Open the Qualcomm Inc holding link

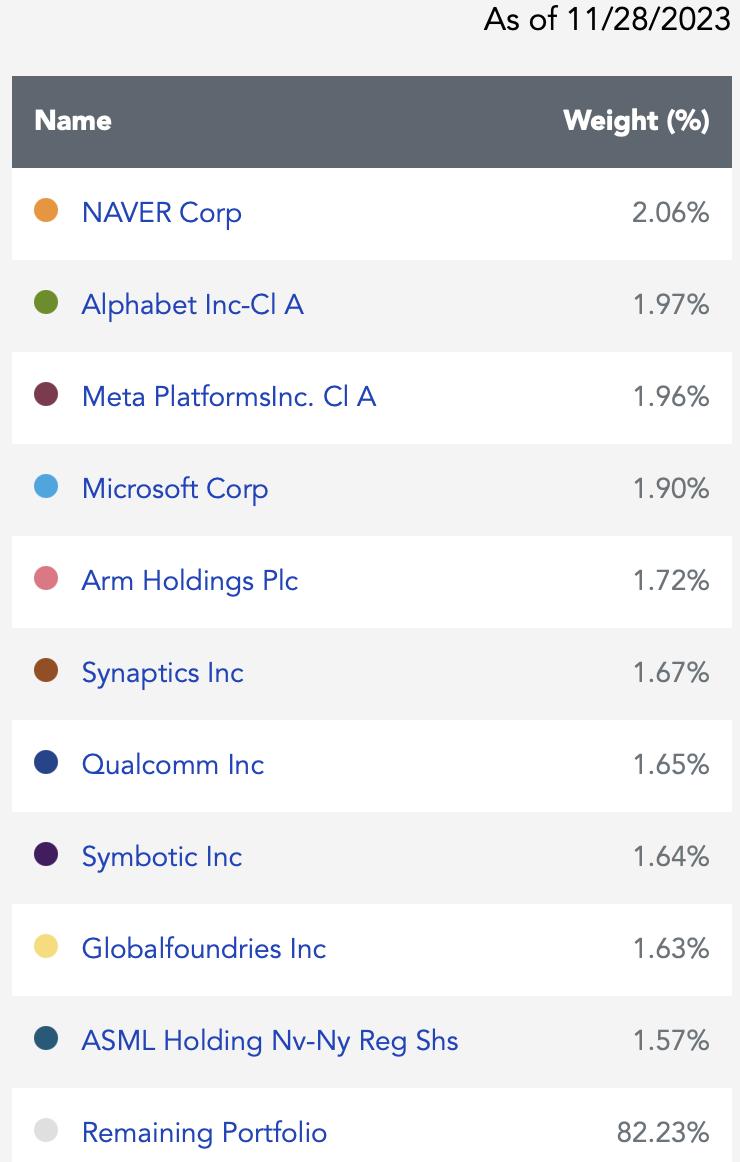(173, 765)
